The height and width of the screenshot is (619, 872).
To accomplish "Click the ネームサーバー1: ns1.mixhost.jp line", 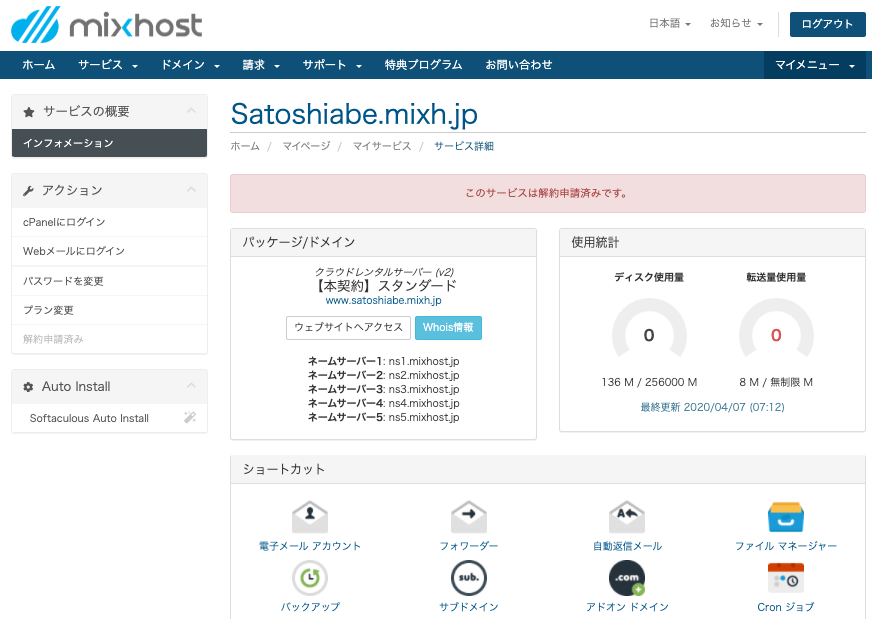I will [383, 362].
